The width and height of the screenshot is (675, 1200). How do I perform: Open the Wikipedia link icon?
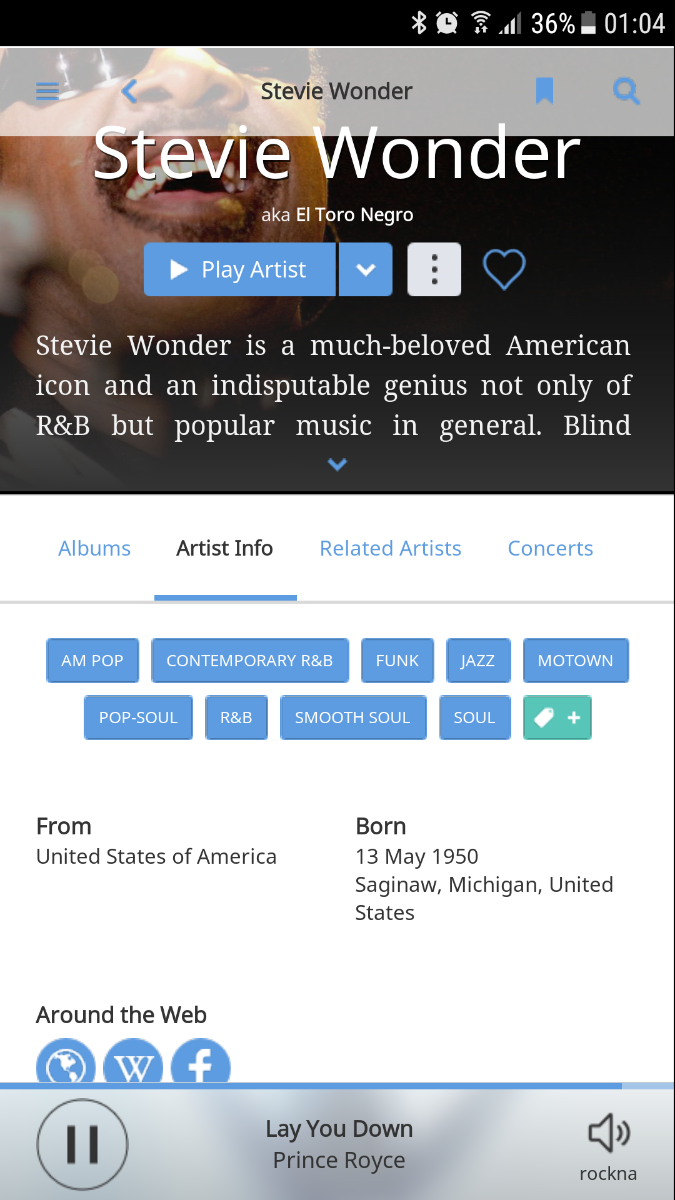point(133,1065)
